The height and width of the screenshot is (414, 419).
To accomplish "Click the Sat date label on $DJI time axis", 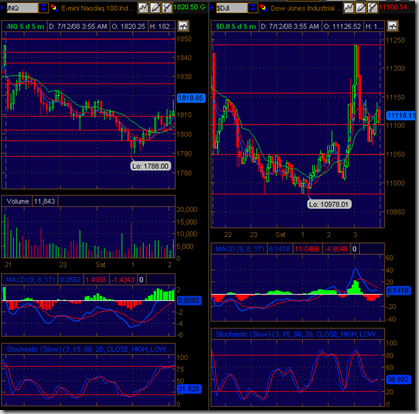I will coord(280,235).
